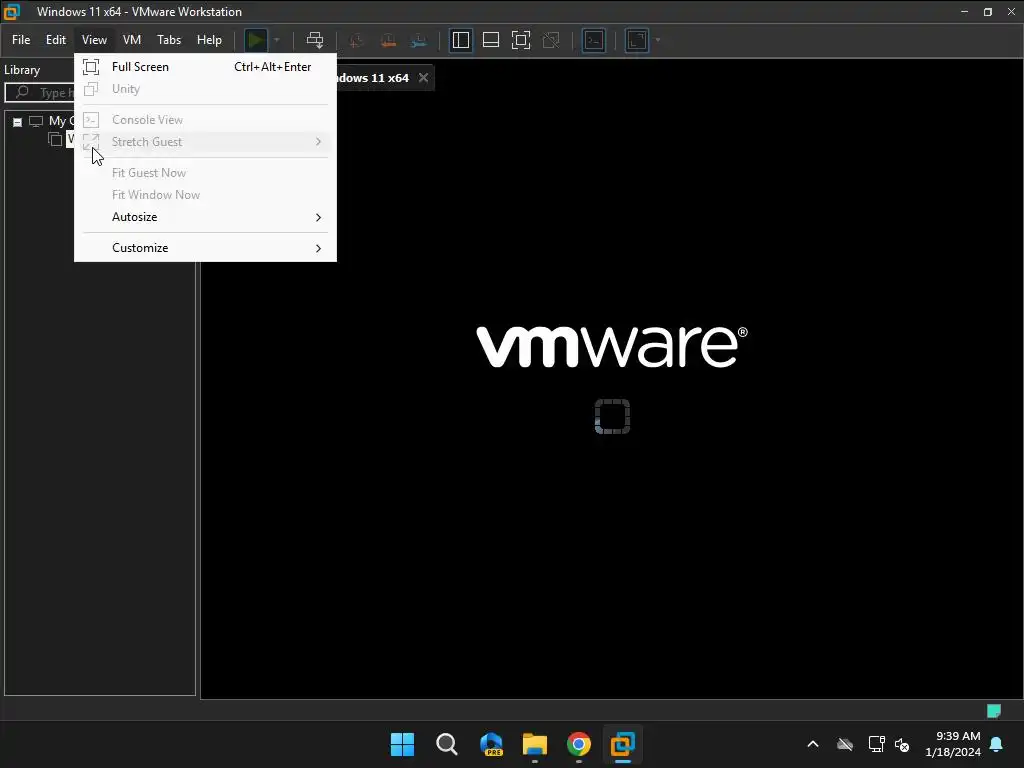
Task: Click the Library panel heading
Action: [x=22, y=70]
